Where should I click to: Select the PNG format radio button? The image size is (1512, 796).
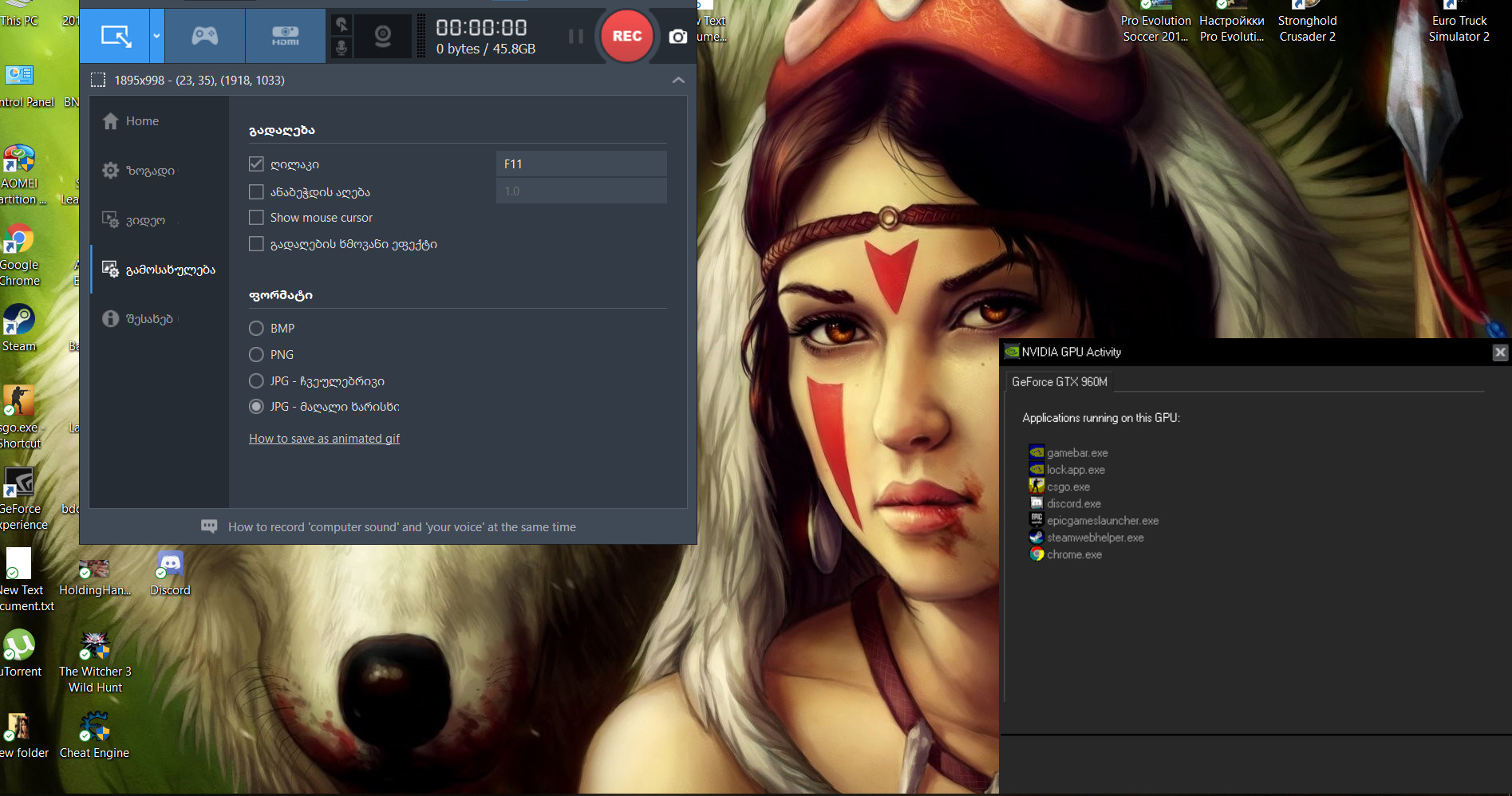tap(256, 355)
